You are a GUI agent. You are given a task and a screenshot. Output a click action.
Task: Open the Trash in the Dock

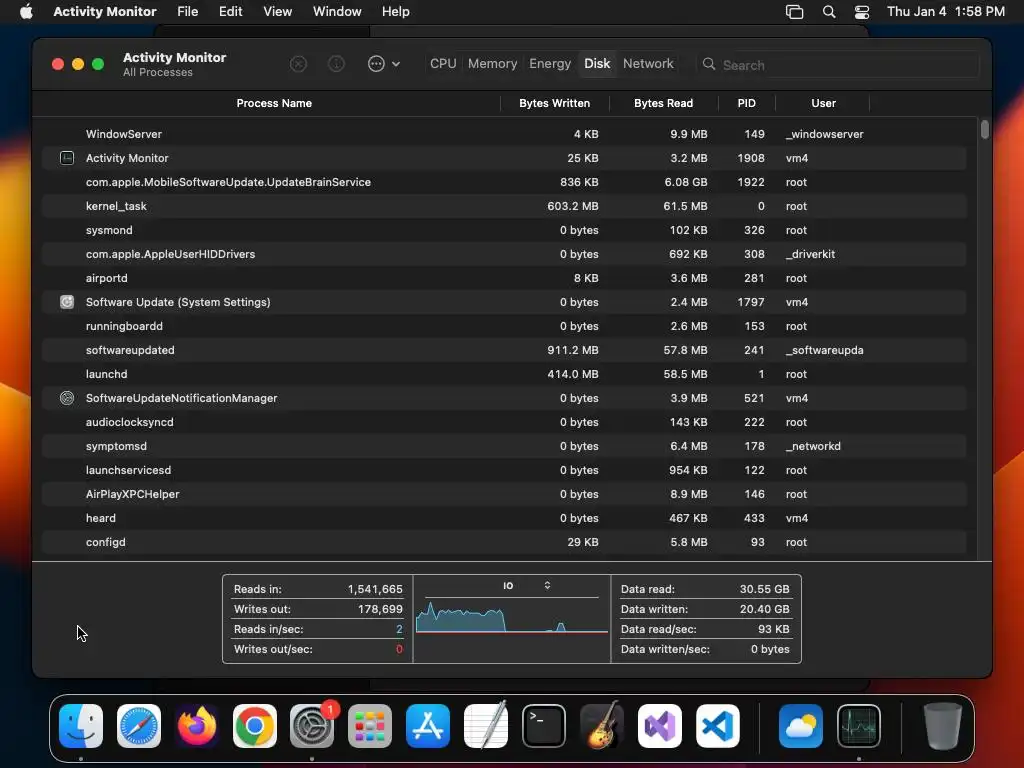942,726
